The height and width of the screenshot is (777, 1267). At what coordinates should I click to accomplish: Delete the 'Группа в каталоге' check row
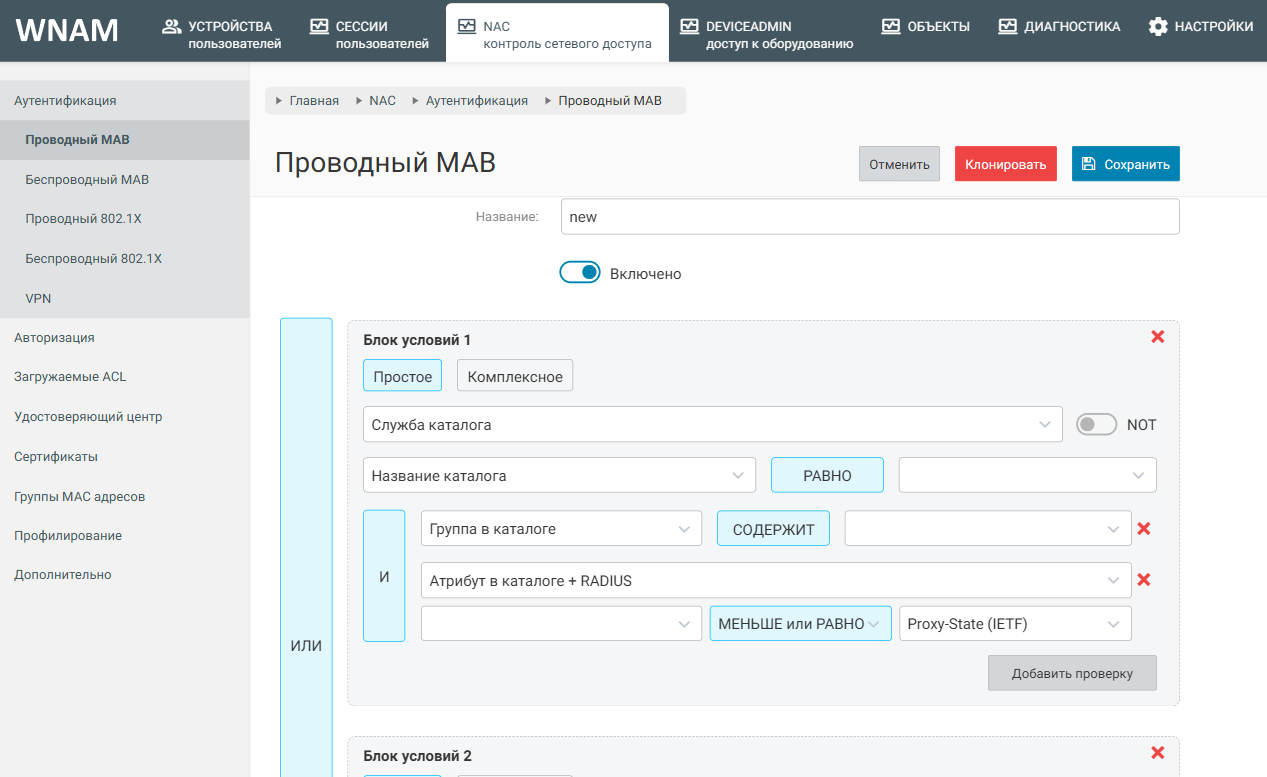[1144, 528]
